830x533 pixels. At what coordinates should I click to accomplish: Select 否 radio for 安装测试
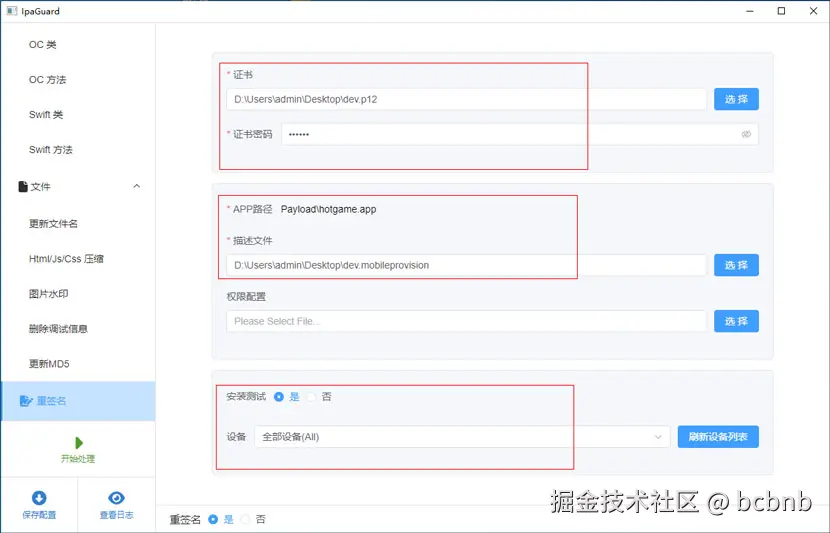[311, 396]
